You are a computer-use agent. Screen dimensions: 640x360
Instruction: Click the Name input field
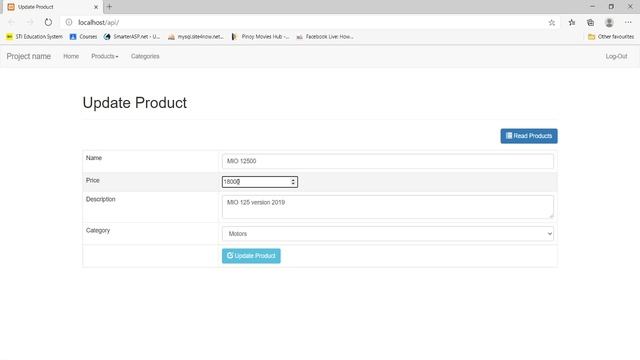[388, 161]
